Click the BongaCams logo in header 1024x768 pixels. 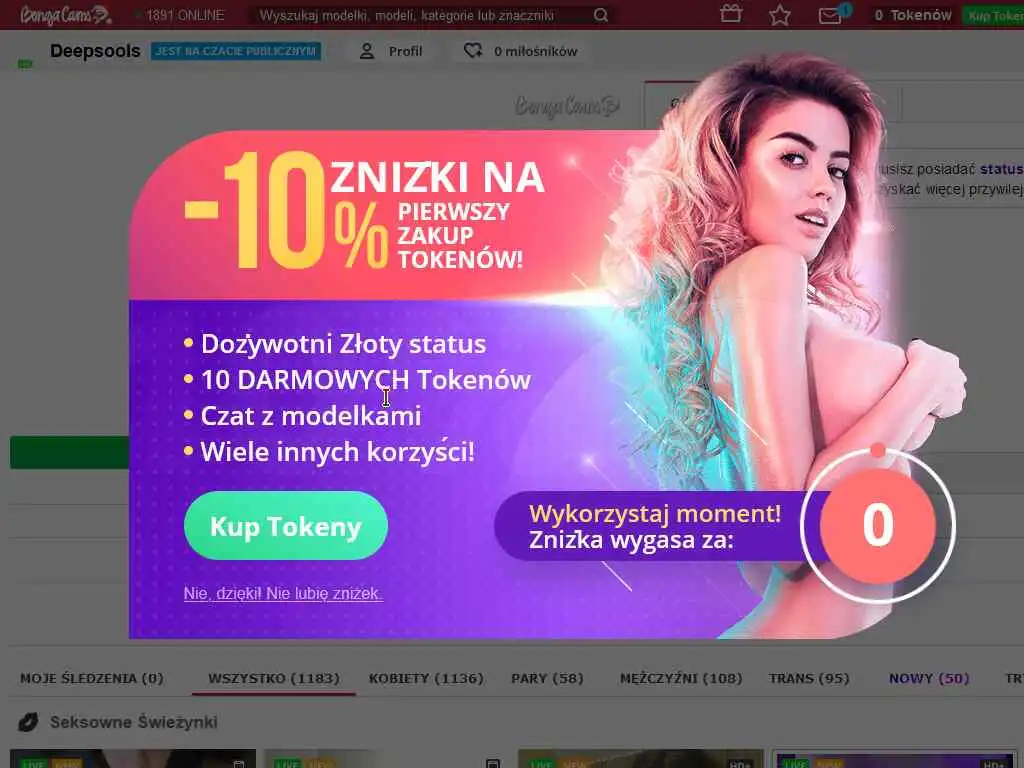click(65, 15)
